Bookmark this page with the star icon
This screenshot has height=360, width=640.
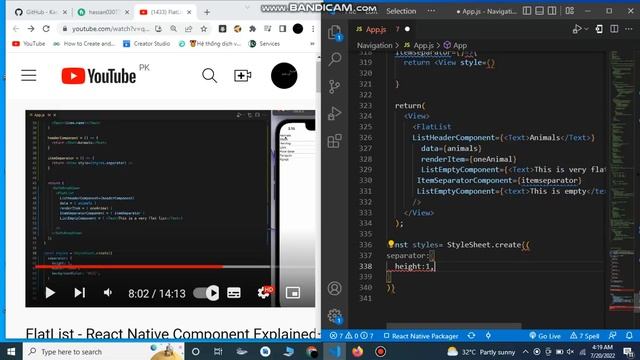pos(204,29)
